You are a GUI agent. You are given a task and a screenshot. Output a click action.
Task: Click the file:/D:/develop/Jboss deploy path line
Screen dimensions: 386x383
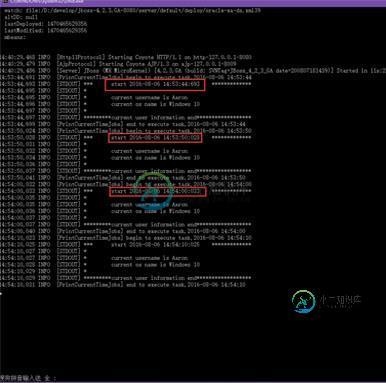(132, 10)
